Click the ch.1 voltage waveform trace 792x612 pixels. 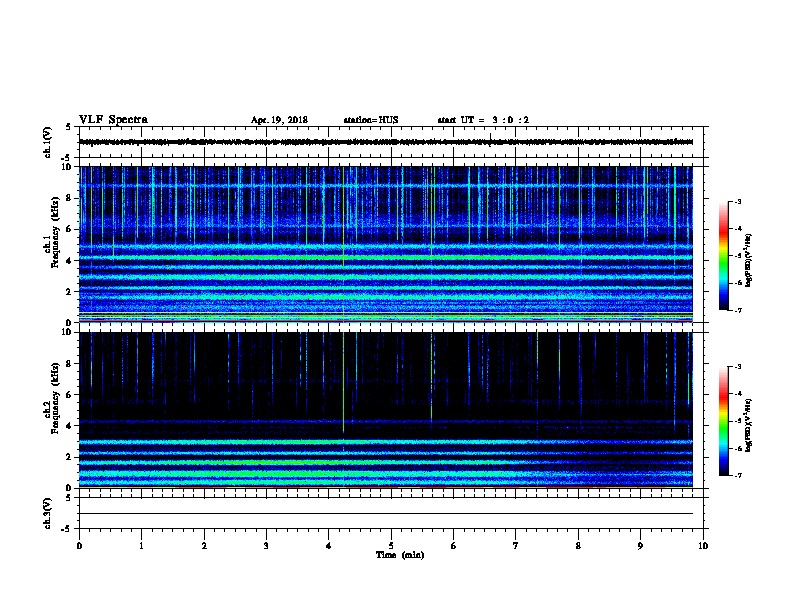pyautogui.click(x=386, y=142)
